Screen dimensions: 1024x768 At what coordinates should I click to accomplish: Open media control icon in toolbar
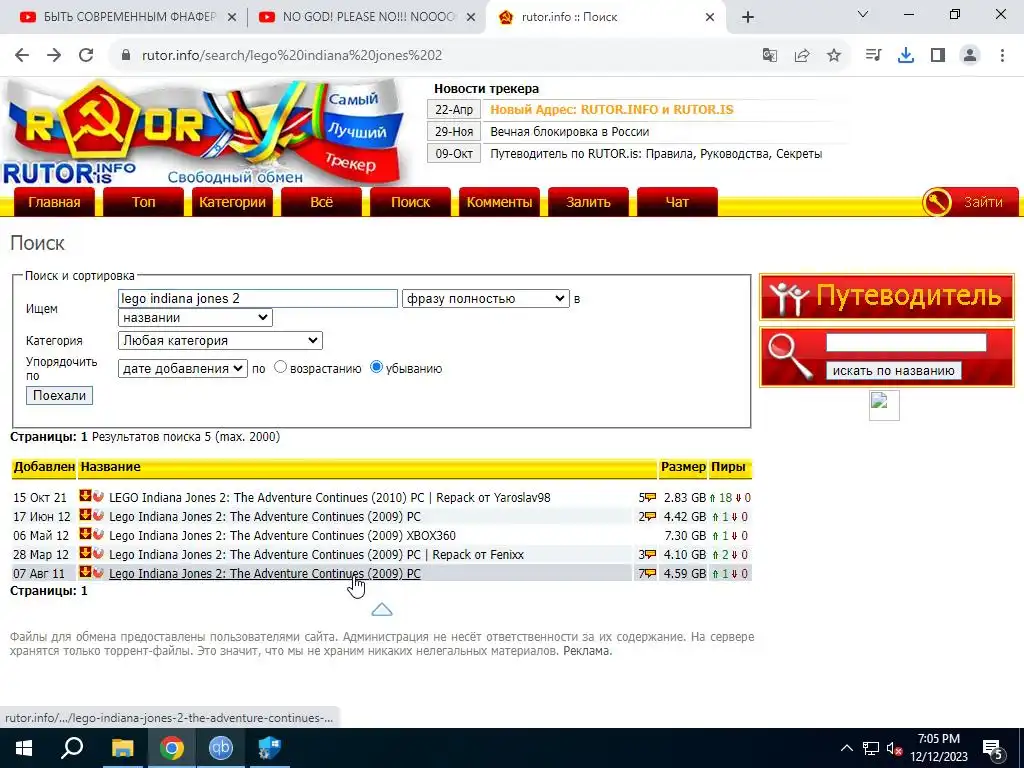coord(873,56)
